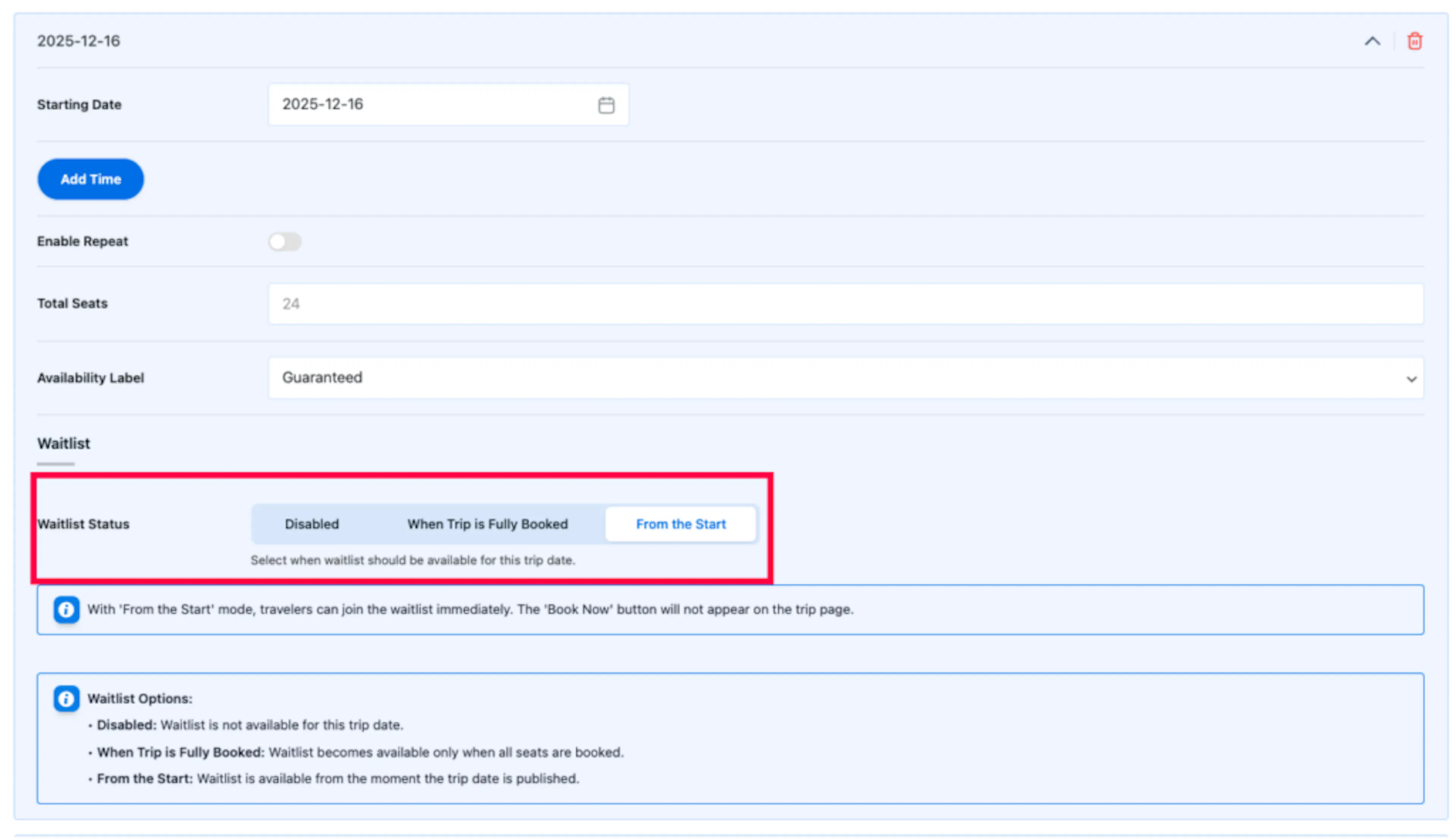Click the Waitlist Status label
This screenshot has width=1456, height=840.
pos(83,524)
